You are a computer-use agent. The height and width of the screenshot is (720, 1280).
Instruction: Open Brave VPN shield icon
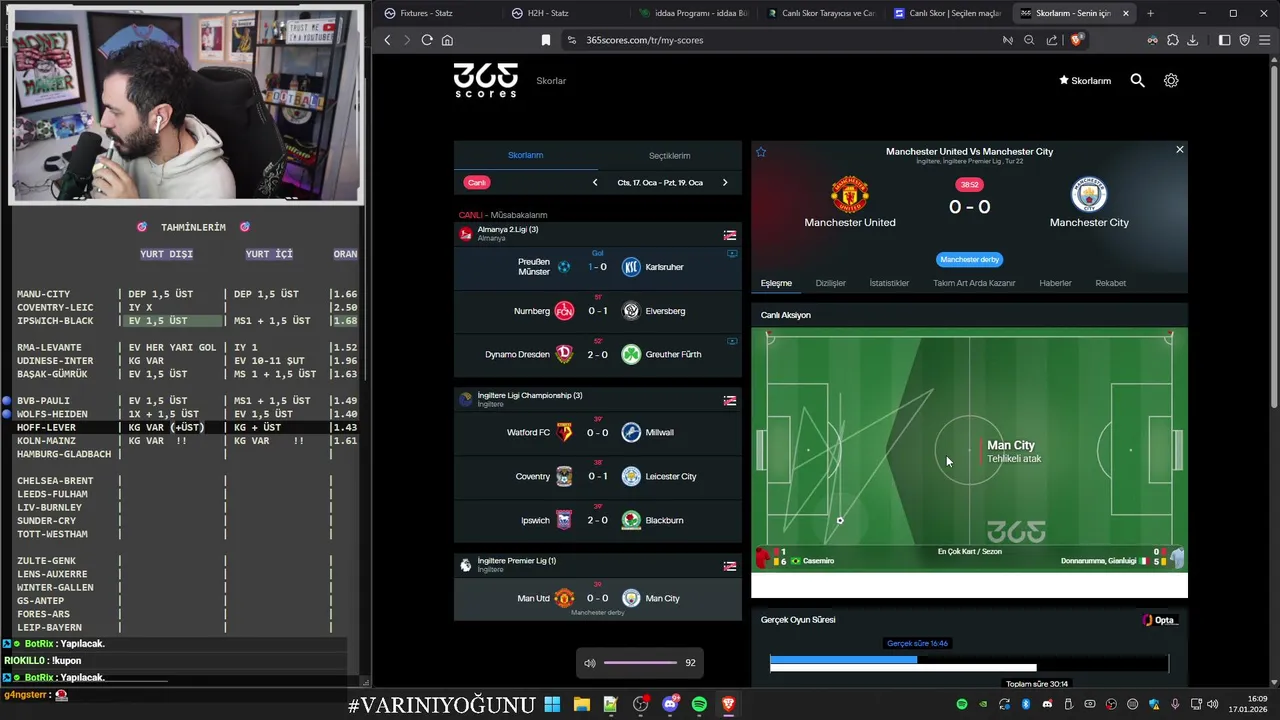coord(1245,40)
